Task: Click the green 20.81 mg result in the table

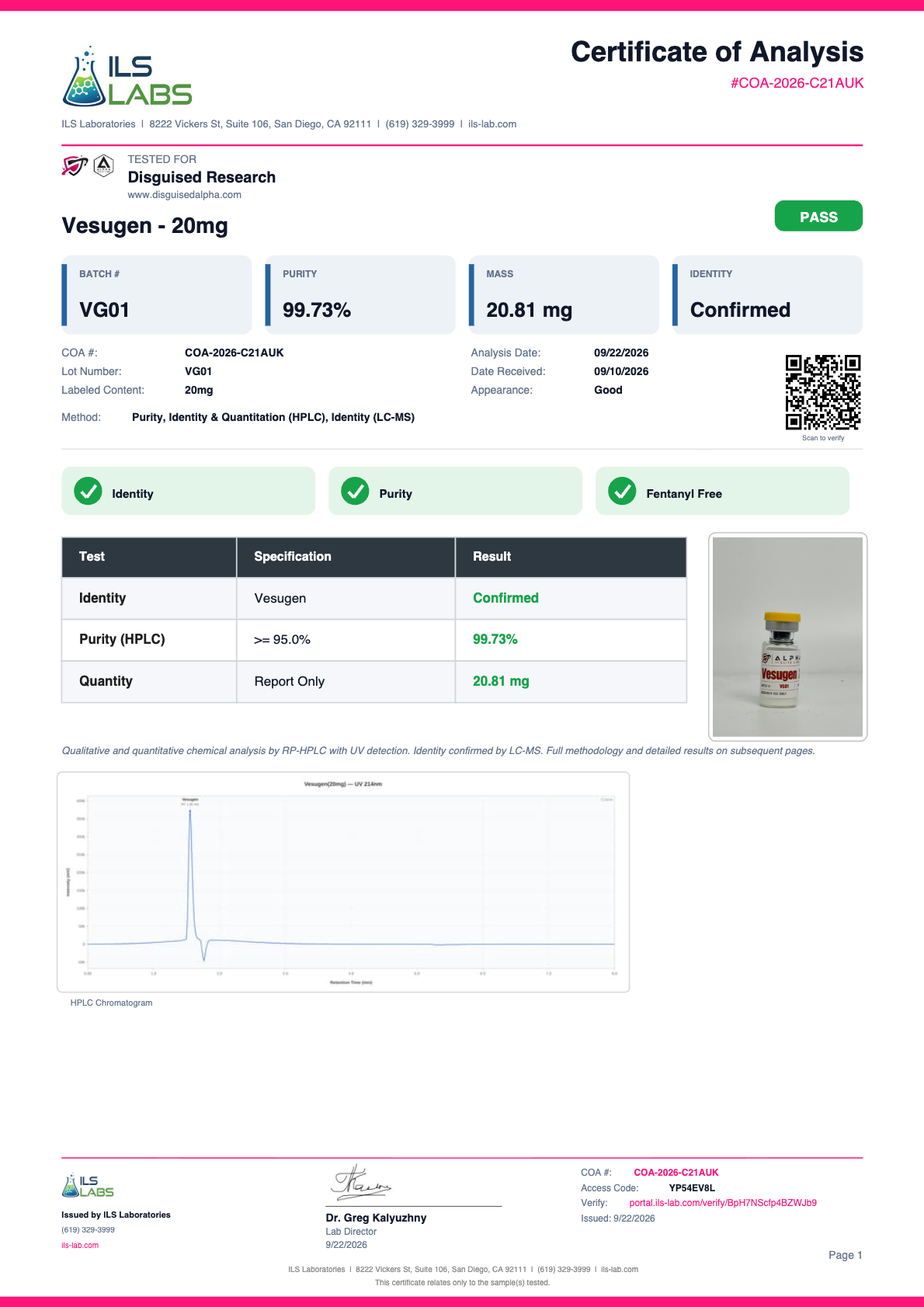Action: [501, 681]
